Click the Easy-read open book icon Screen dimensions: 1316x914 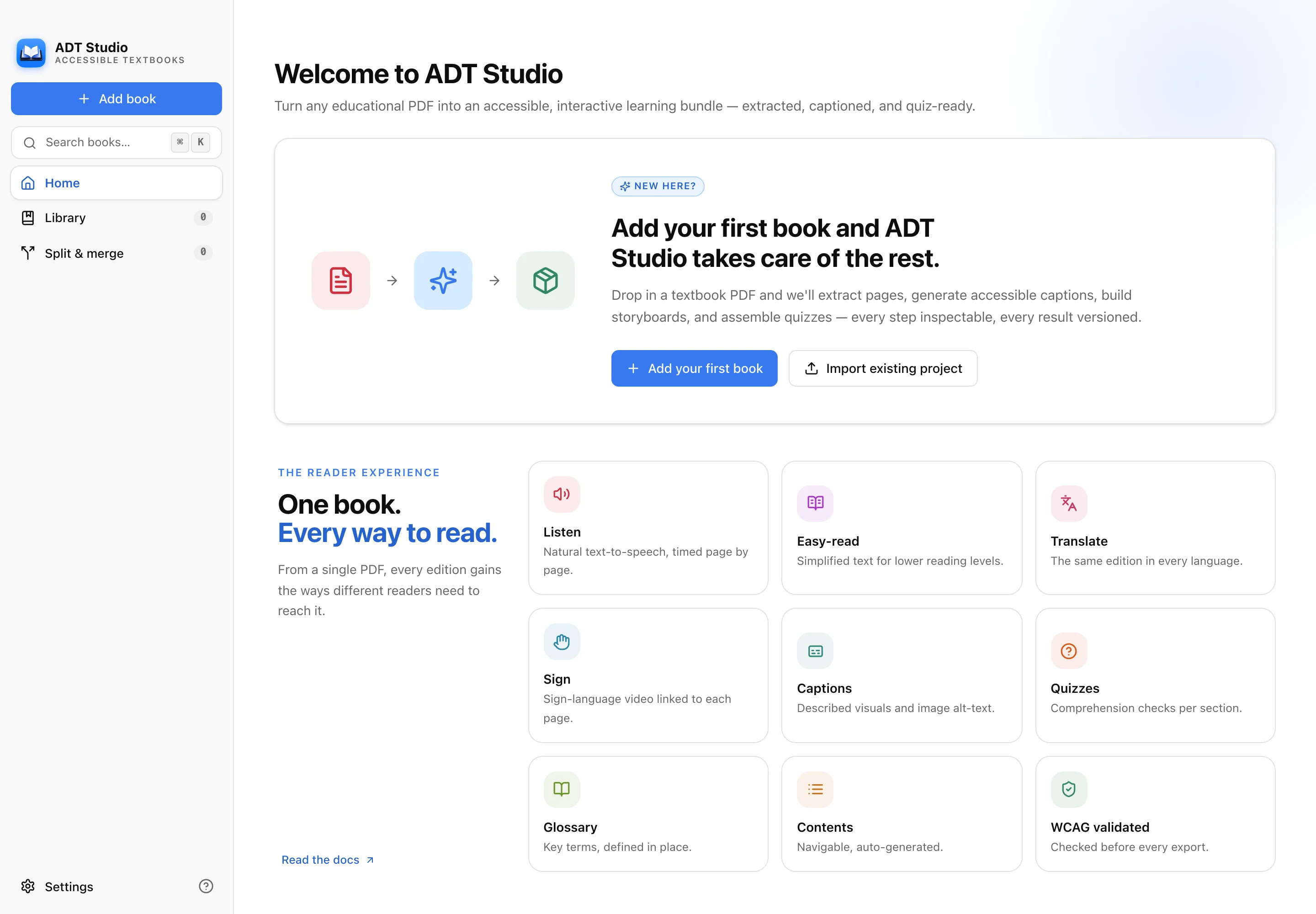pyautogui.click(x=816, y=504)
